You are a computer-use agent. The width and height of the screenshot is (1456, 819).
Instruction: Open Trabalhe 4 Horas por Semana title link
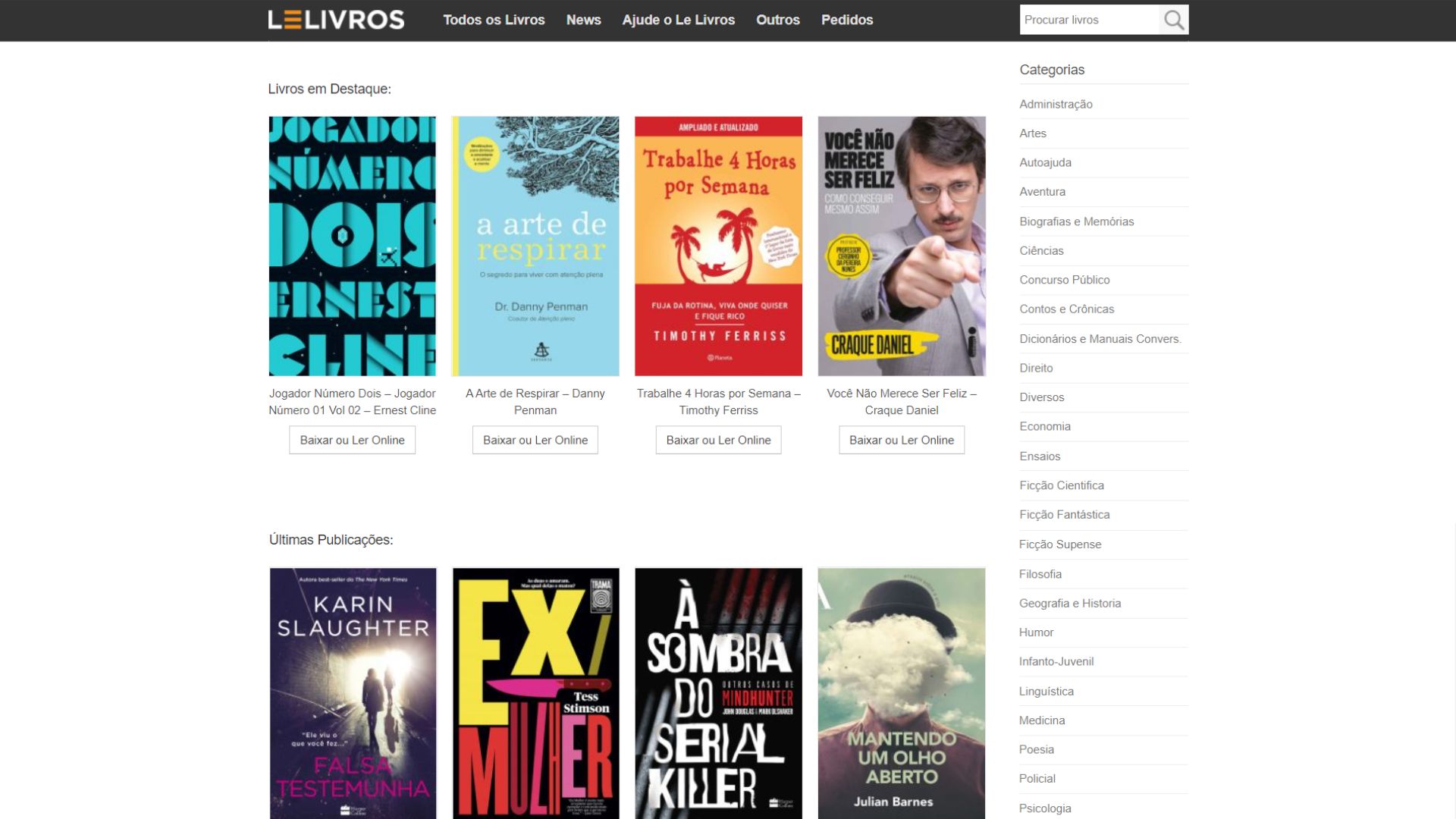(718, 402)
